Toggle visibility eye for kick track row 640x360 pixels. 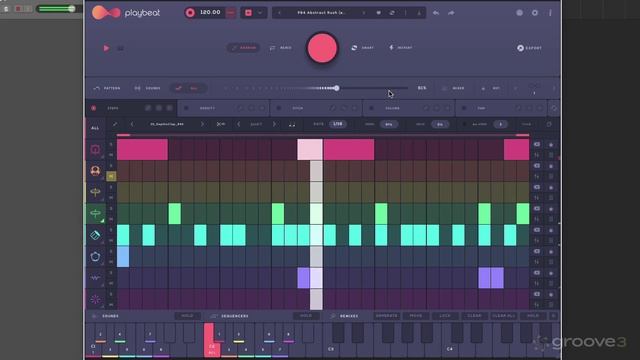pos(537,144)
